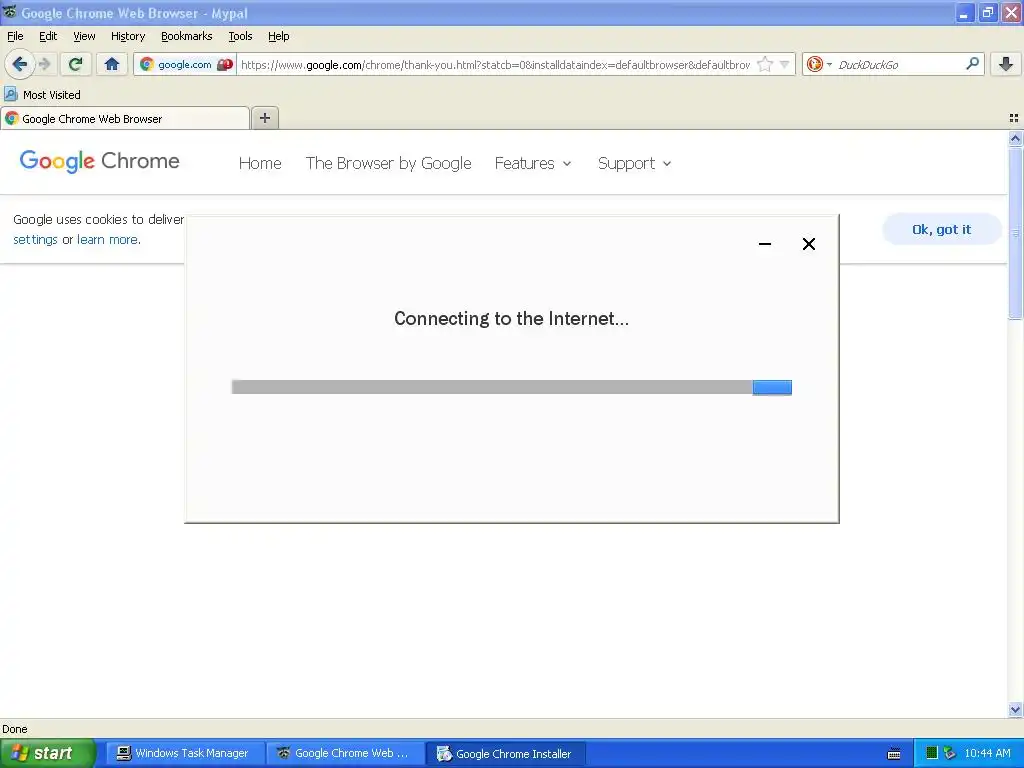Open The Browser by Google link
The image size is (1024, 768).
[x=389, y=163]
